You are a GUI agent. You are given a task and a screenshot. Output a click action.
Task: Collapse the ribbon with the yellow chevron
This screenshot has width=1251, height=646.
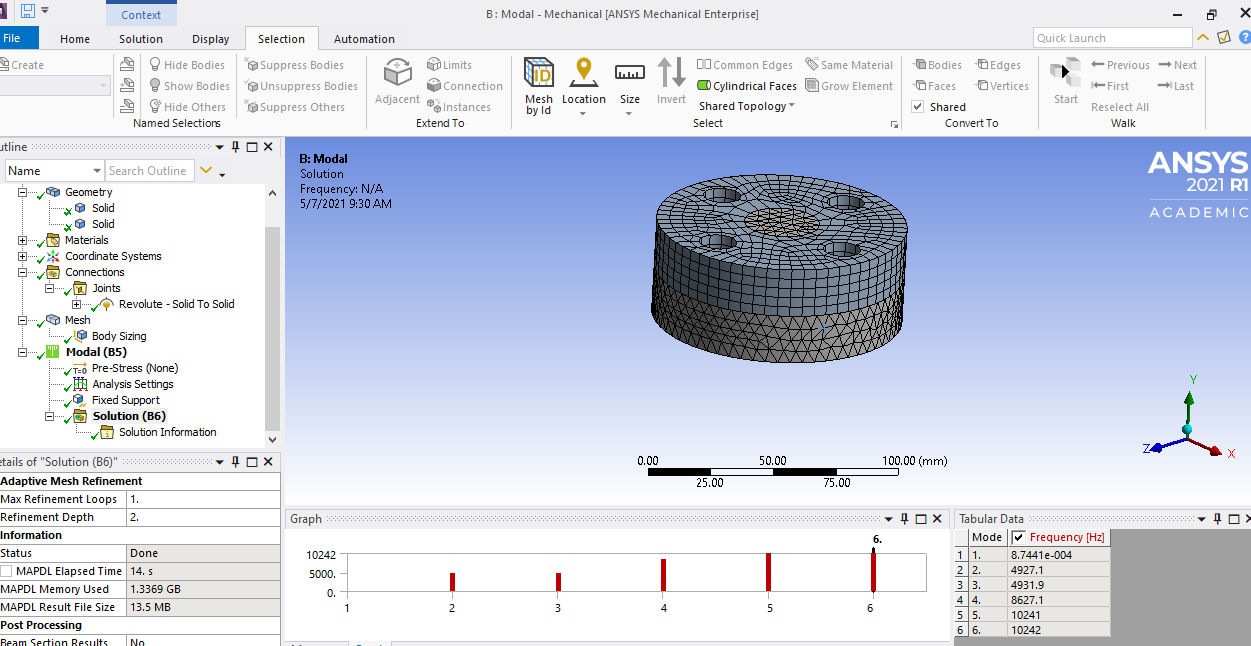coord(1204,38)
